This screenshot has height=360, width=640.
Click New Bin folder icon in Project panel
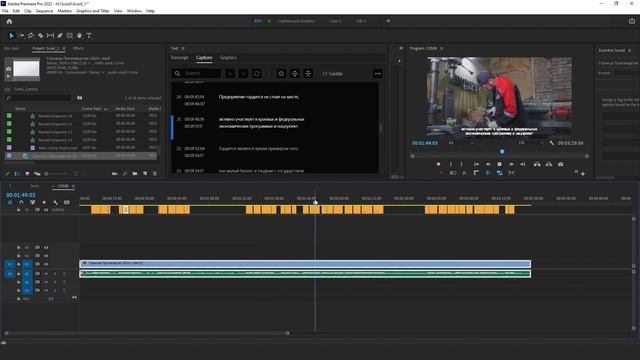135,173
